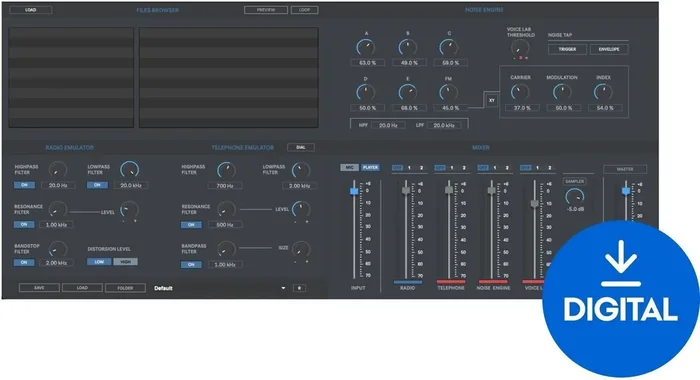
Task: Open the Default preset dropdown
Action: (220, 288)
